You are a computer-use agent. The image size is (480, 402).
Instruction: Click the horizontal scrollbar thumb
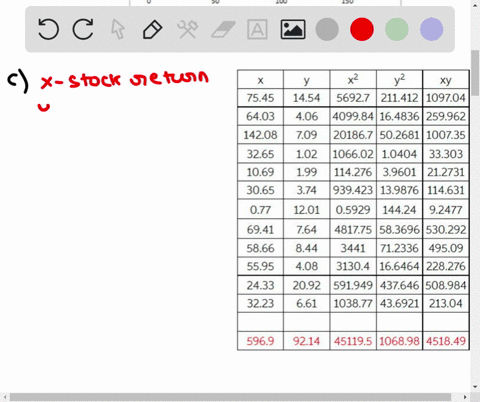point(230,397)
